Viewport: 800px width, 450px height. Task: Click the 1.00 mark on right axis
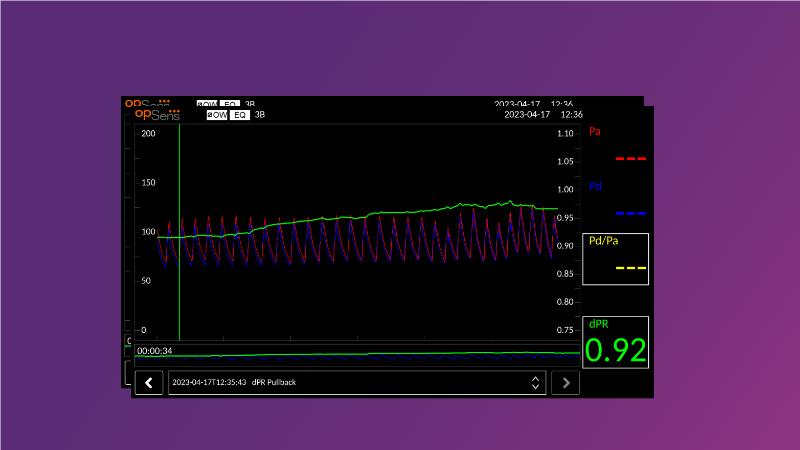pos(564,189)
